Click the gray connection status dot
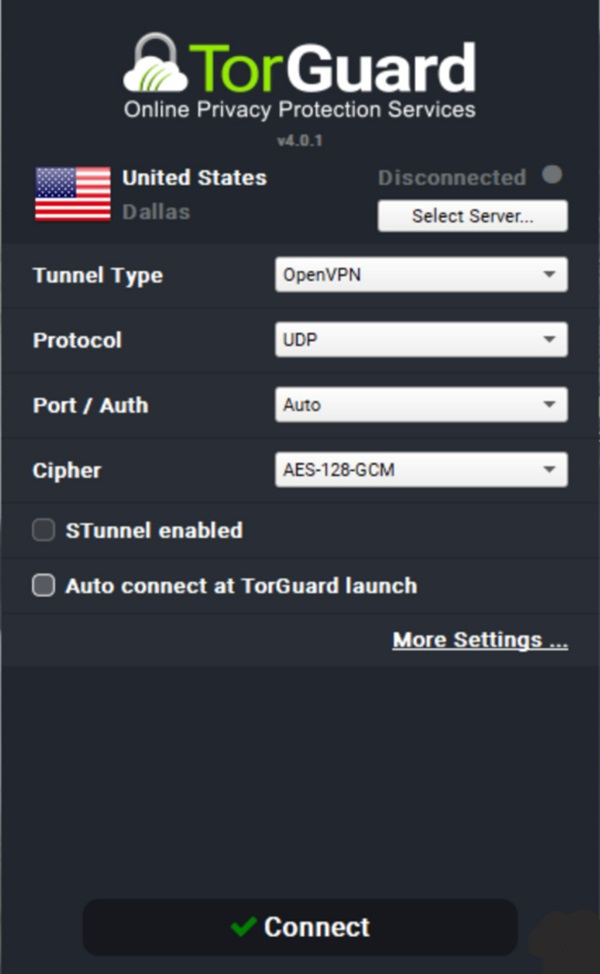Screen dimensions: 600x974 tap(552, 175)
